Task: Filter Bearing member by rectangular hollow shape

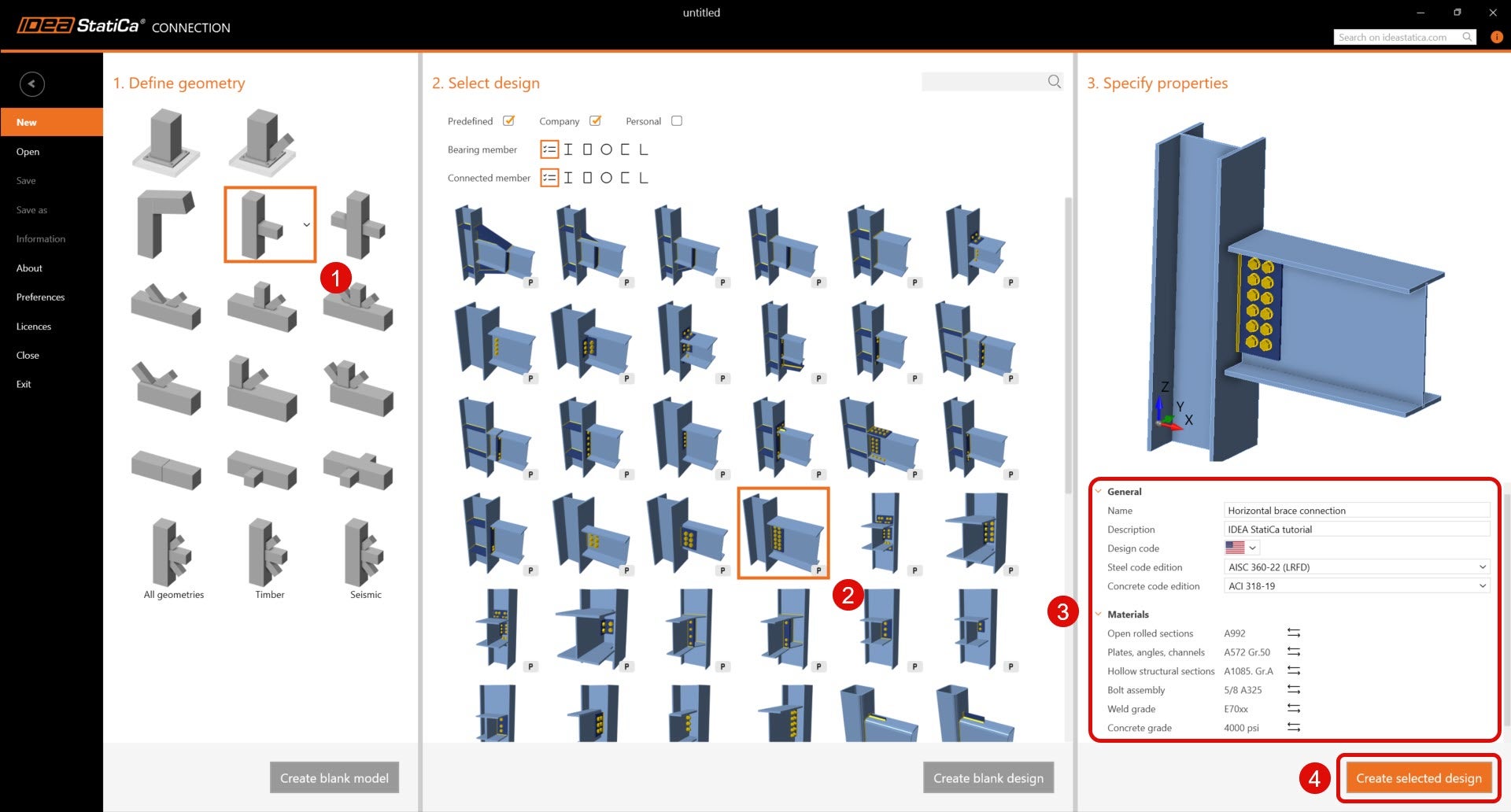Action: pyautogui.click(x=587, y=149)
